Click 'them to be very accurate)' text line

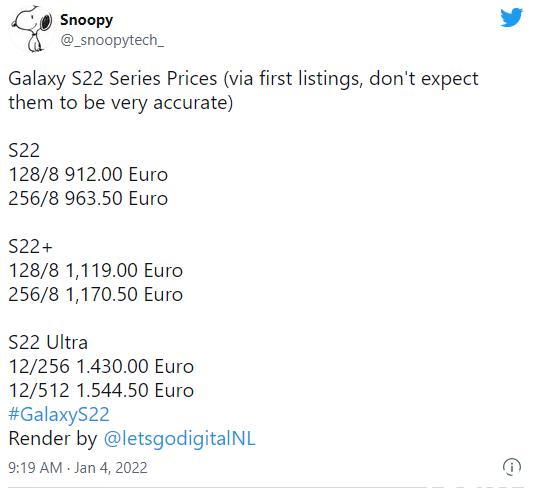(x=121, y=103)
